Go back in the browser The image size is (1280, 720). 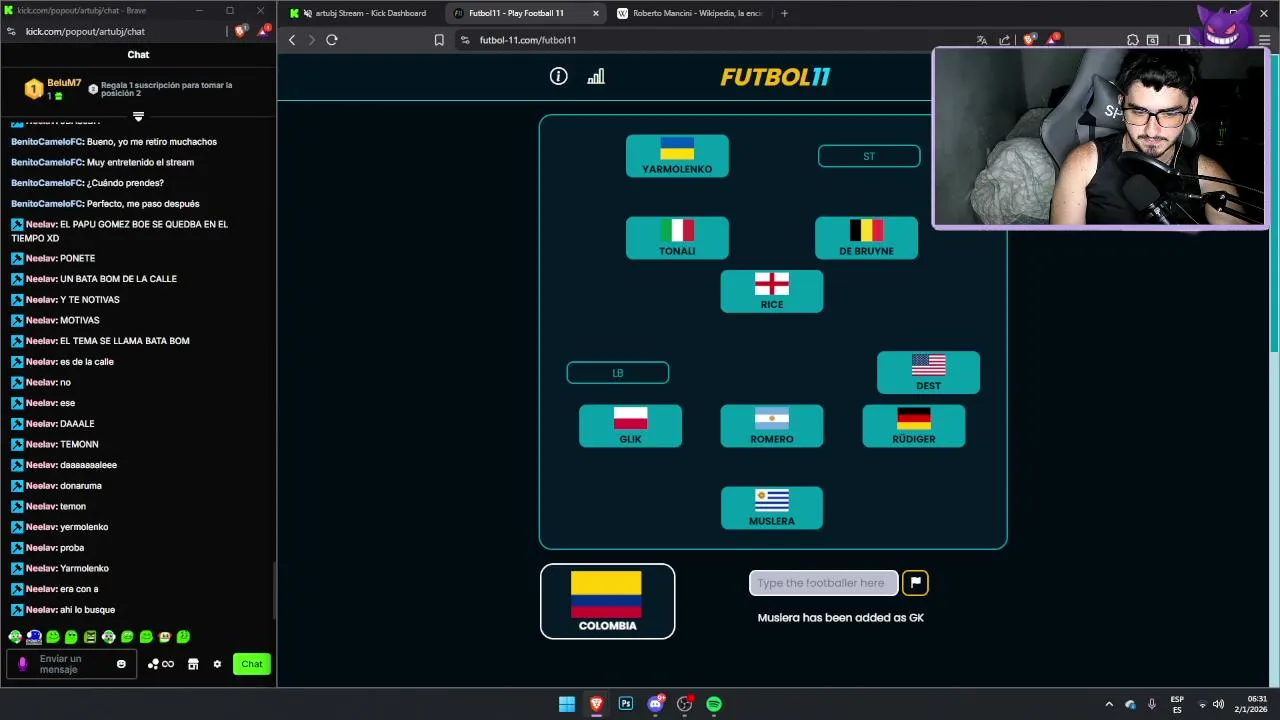pos(292,40)
